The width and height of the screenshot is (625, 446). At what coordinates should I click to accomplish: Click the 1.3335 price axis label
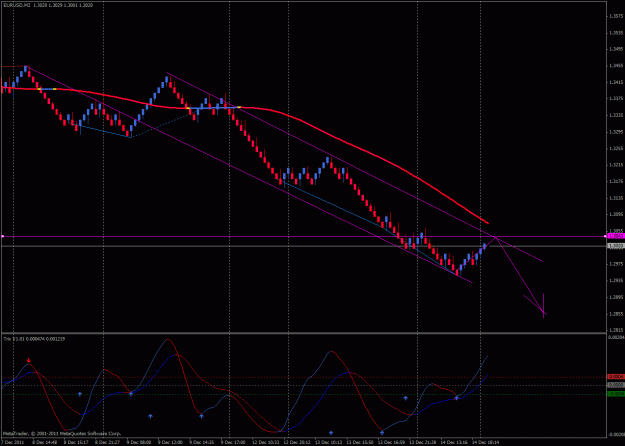616,115
